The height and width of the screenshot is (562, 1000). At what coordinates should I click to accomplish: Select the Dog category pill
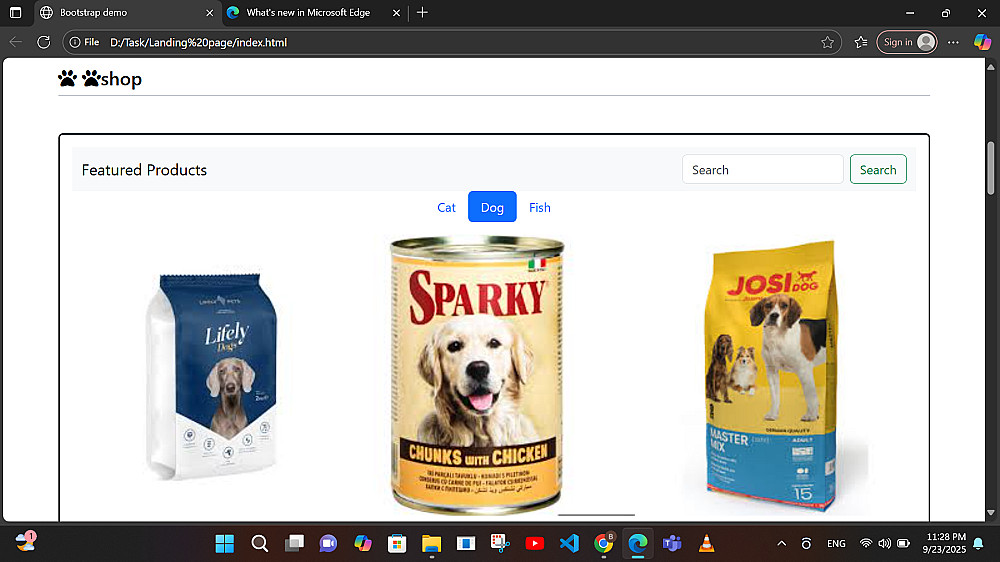(492, 207)
